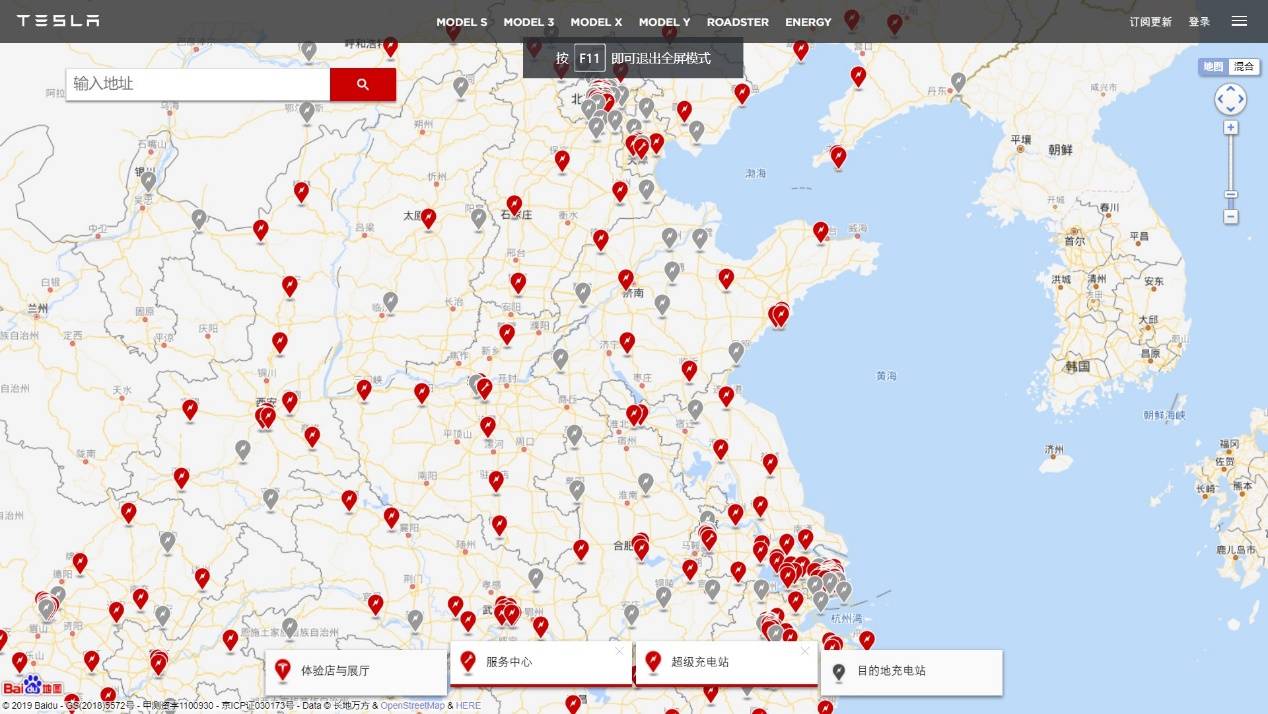Click the zoom in plus button
Viewport: 1268px width, 714px height.
[x=1230, y=127]
